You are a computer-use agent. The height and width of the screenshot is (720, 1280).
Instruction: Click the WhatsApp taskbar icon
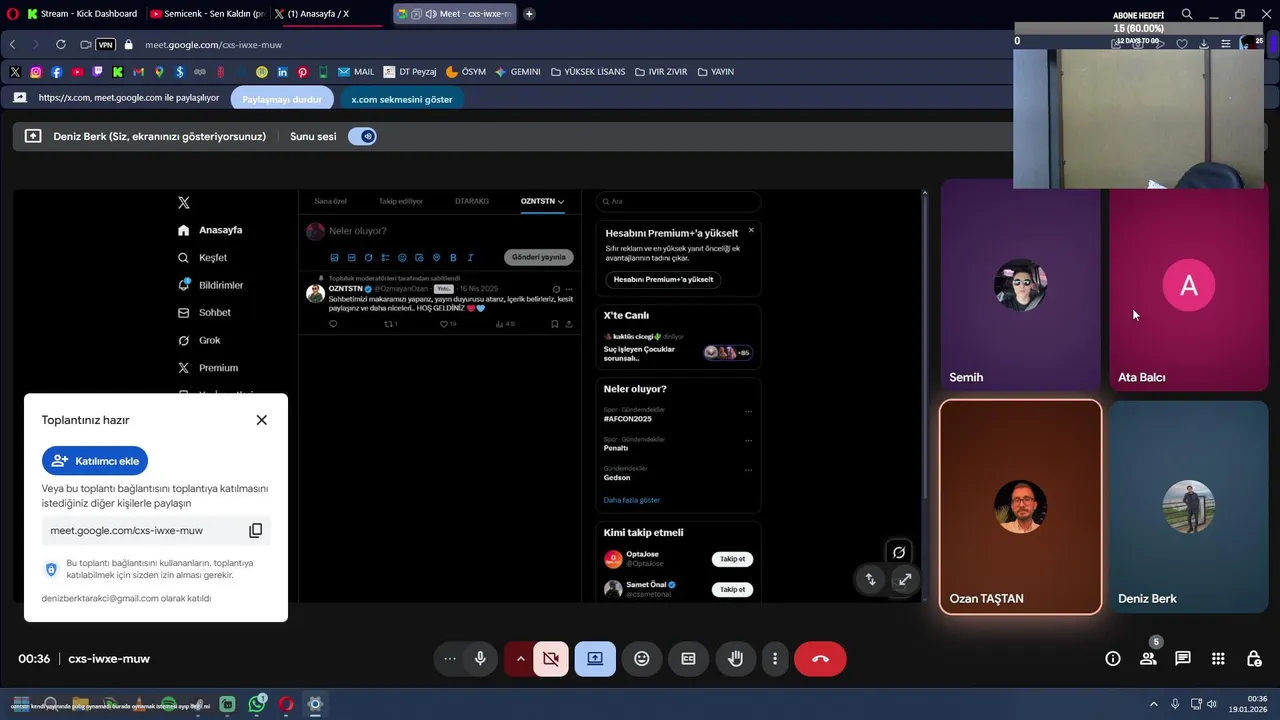[257, 704]
